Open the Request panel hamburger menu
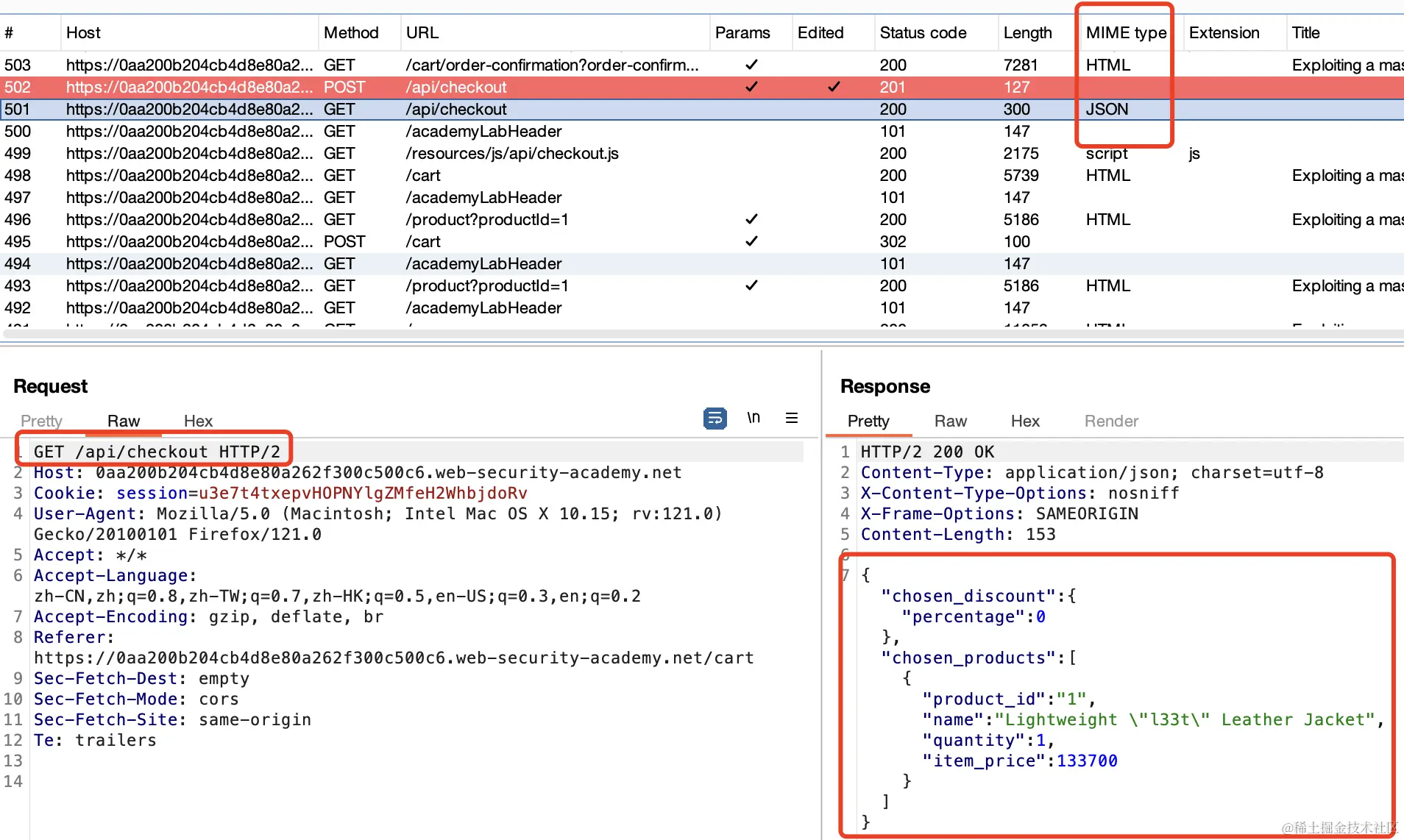This screenshot has width=1404, height=840. (x=792, y=418)
